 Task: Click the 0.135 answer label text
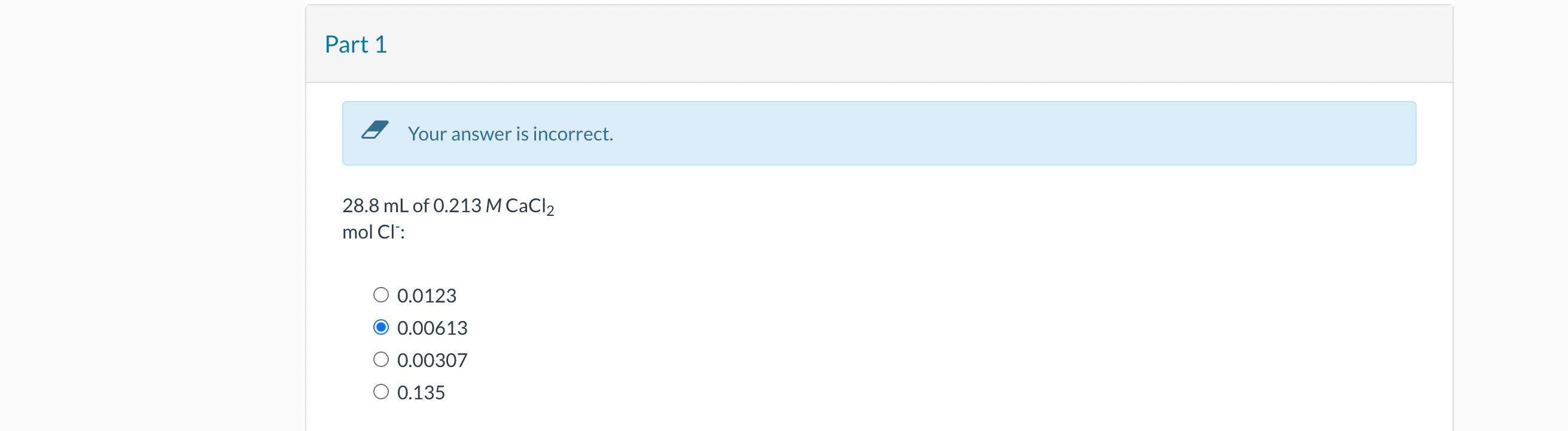click(x=421, y=392)
